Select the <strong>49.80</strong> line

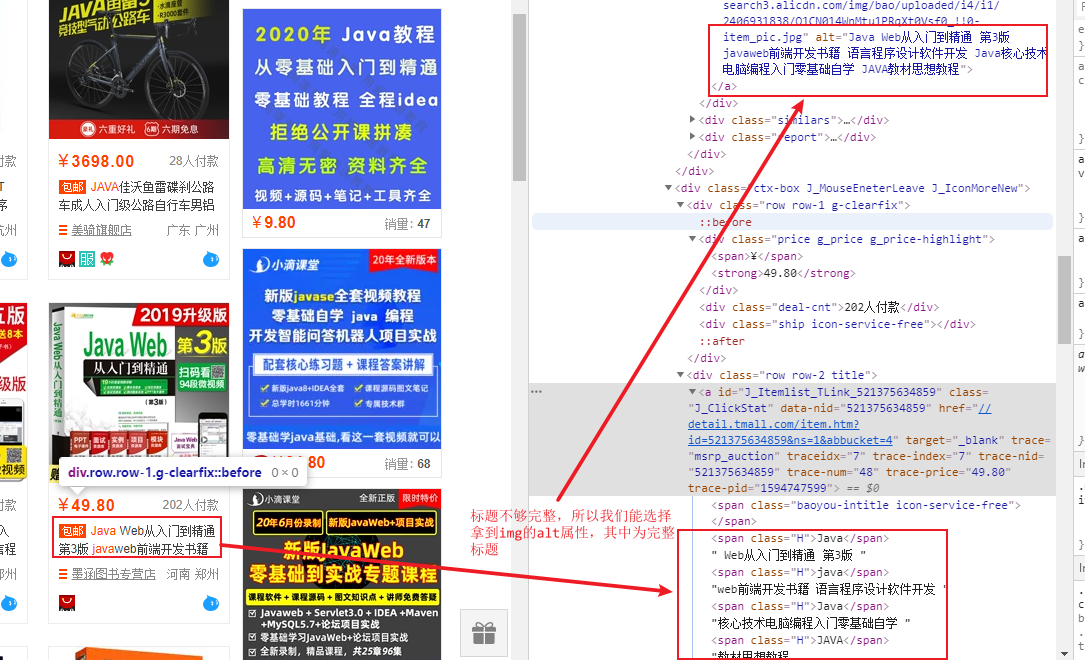pyautogui.click(x=783, y=273)
